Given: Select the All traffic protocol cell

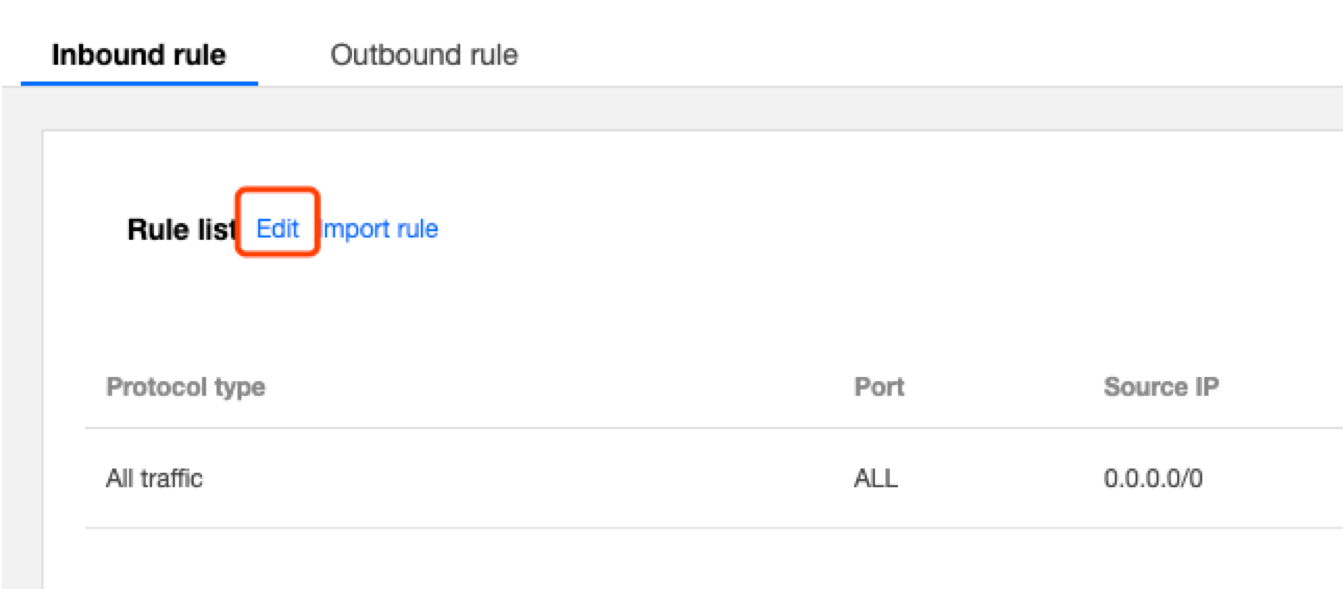Looking at the screenshot, I should 154,478.
